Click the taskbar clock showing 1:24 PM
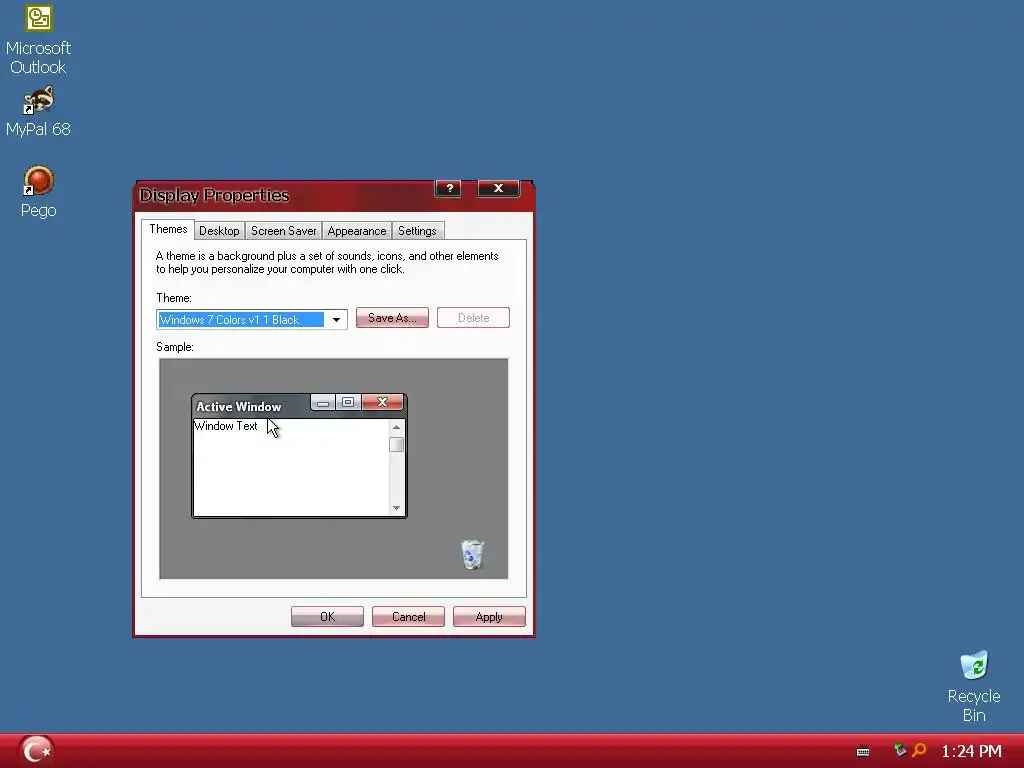Image resolution: width=1024 pixels, height=768 pixels. click(971, 751)
